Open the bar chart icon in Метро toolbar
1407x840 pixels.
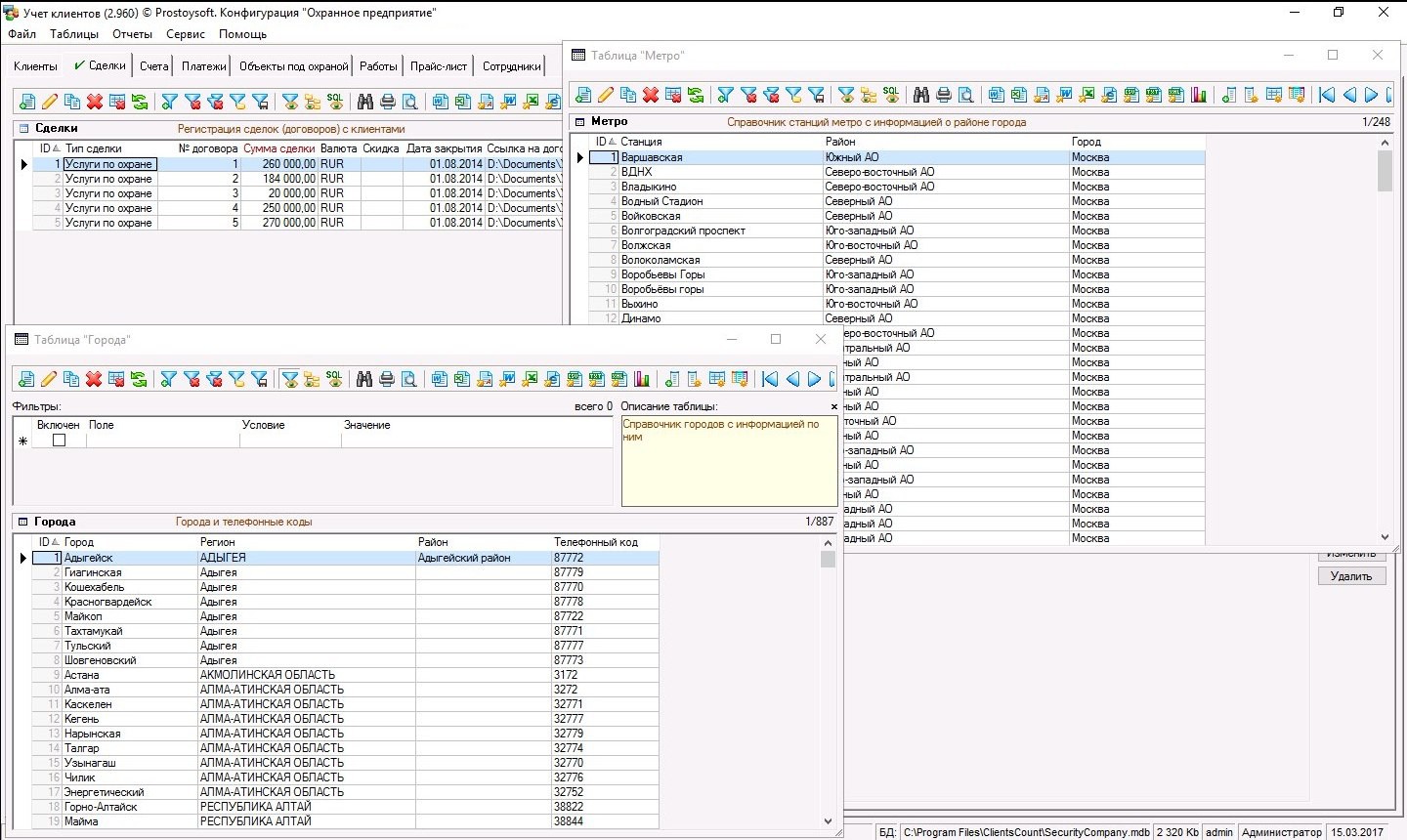(1199, 95)
